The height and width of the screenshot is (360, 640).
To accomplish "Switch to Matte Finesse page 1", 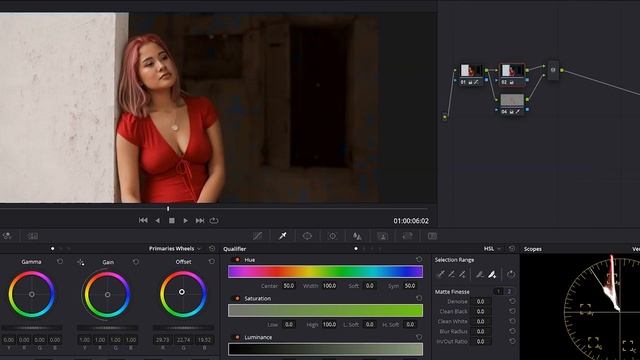I will point(498,291).
